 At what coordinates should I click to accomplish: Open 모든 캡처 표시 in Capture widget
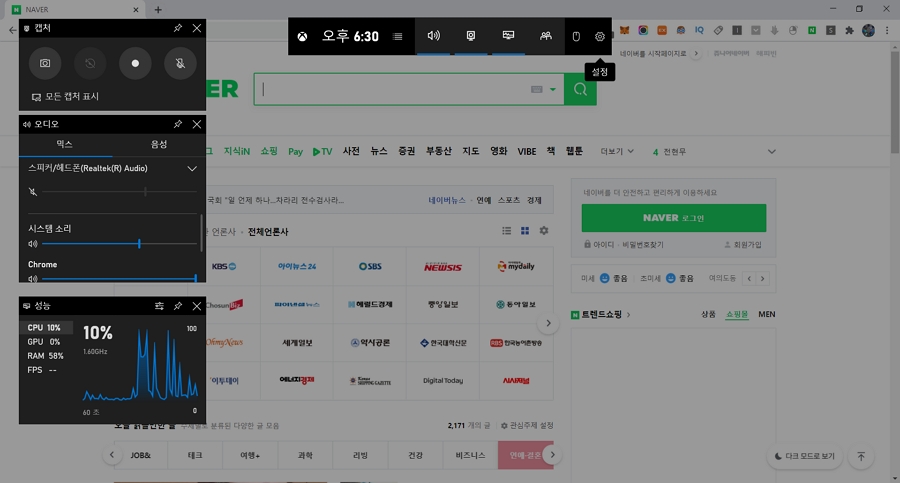tap(65, 96)
